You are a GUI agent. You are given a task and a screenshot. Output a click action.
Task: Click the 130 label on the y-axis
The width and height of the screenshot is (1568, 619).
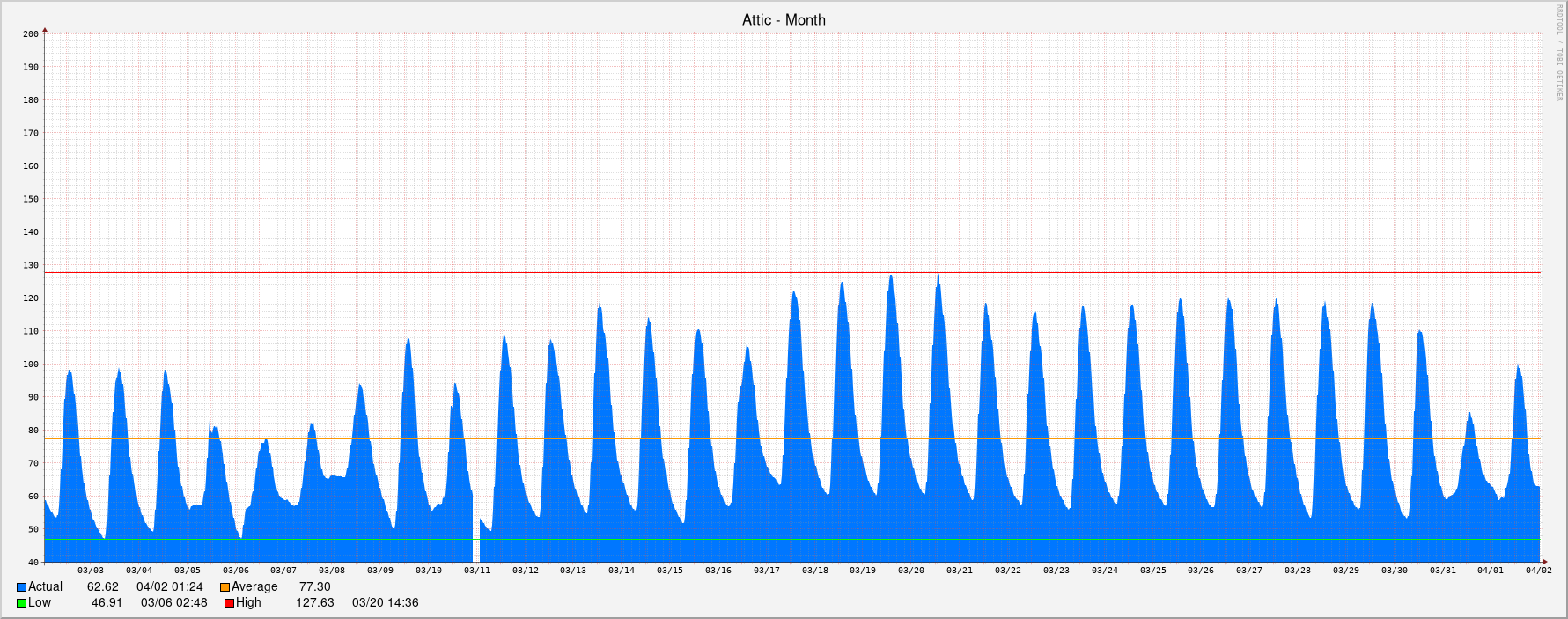coord(31,265)
